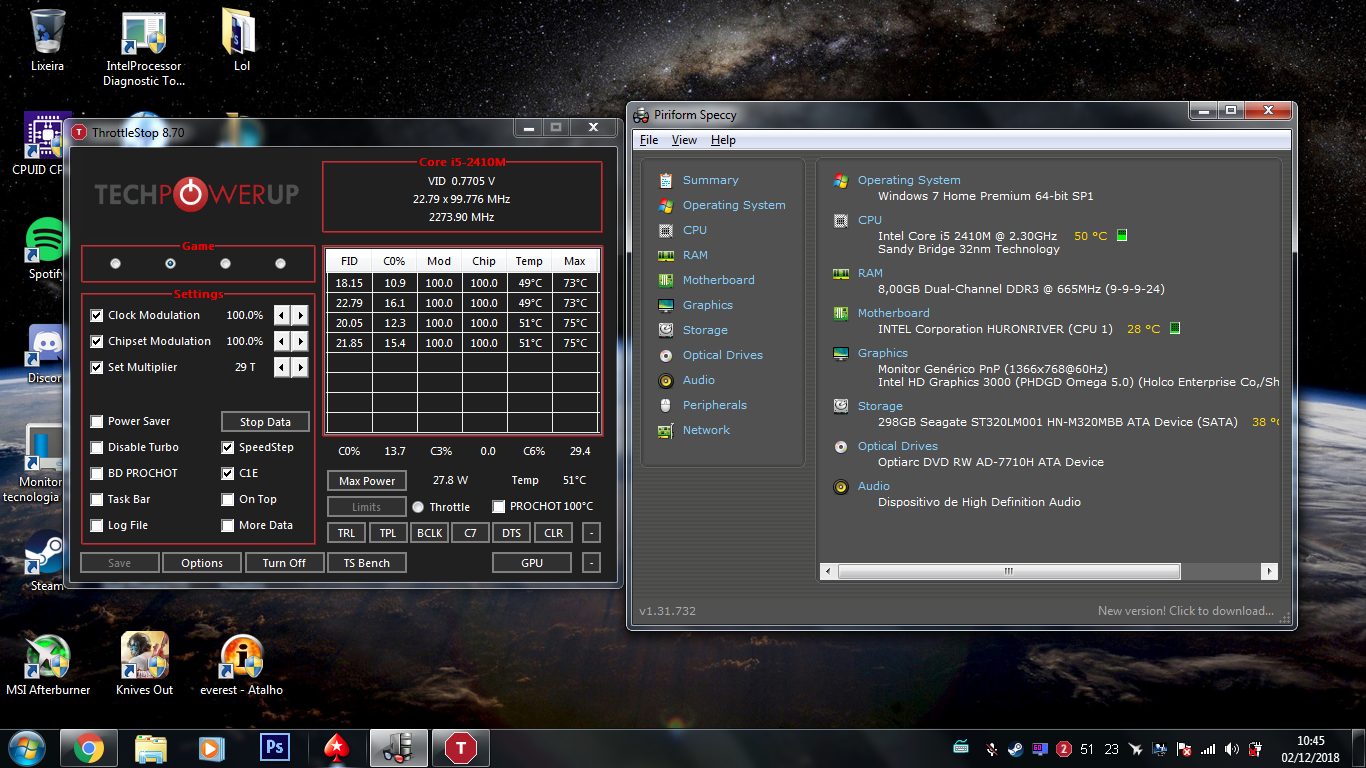Click the Lixeira recycle bin desktop icon
The image size is (1366, 768).
[x=47, y=41]
